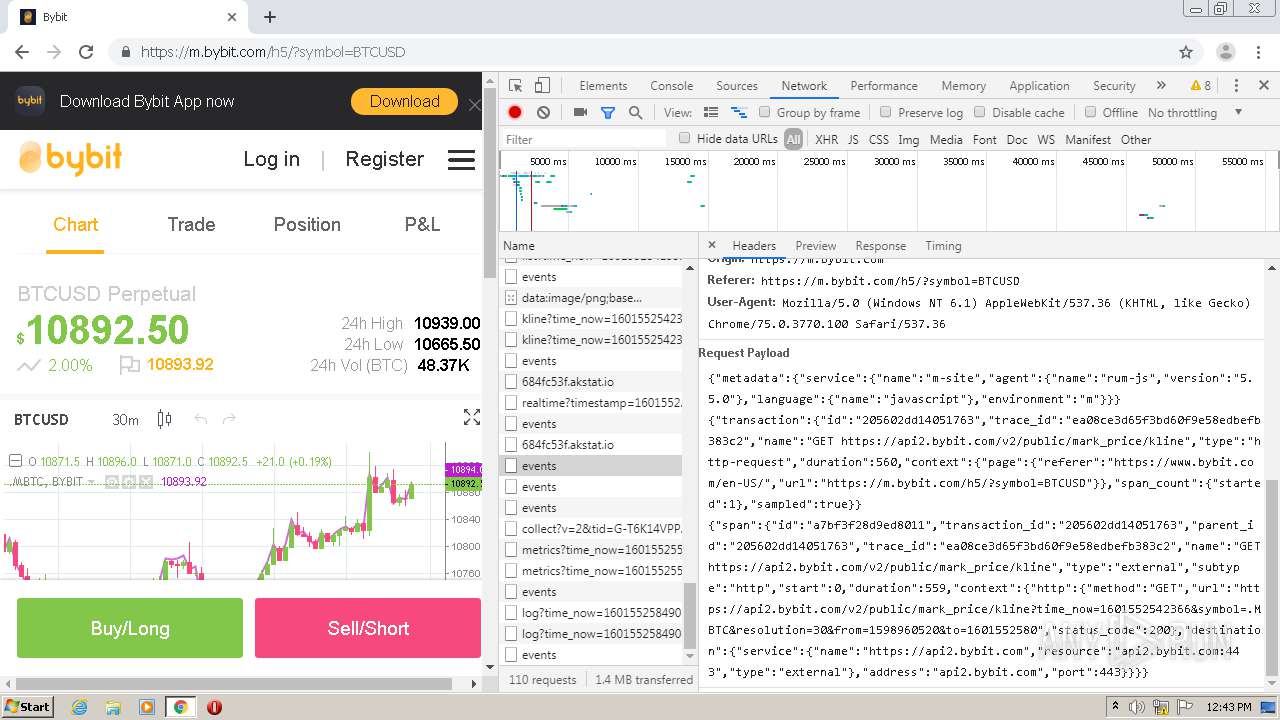
Task: Open the 30m chart interval selector
Action: (x=125, y=419)
